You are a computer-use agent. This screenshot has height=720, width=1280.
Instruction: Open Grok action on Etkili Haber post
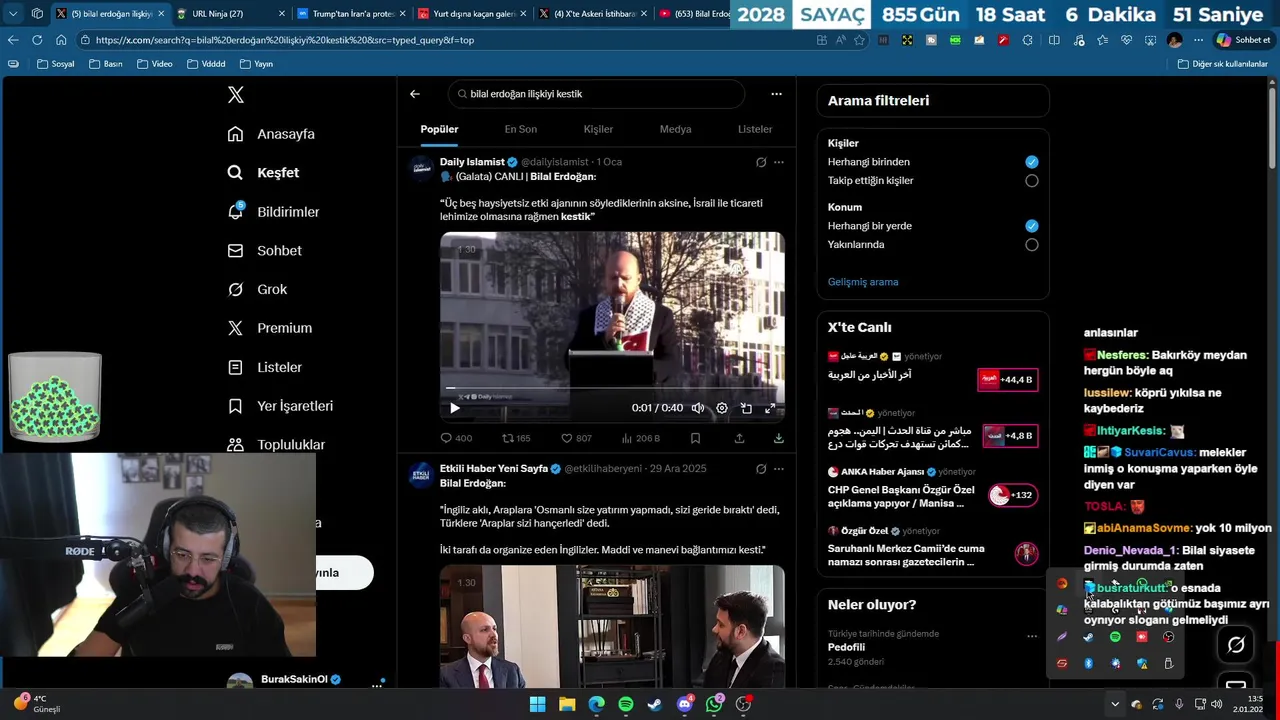coord(761,469)
